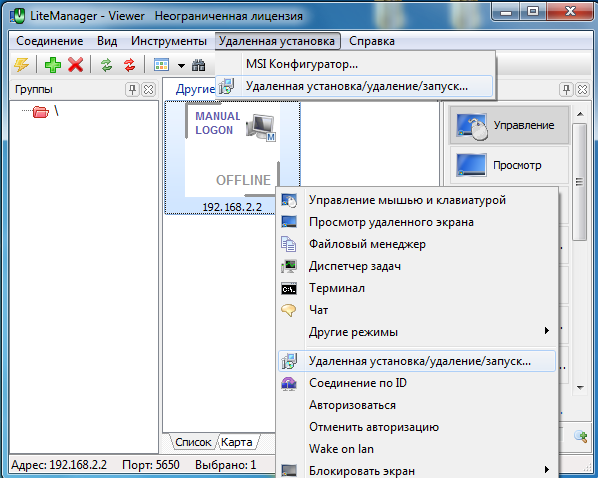Screen dimensions: 598x478
Task: Click the zoom magnifier icon at bottom right
Action: point(580,436)
